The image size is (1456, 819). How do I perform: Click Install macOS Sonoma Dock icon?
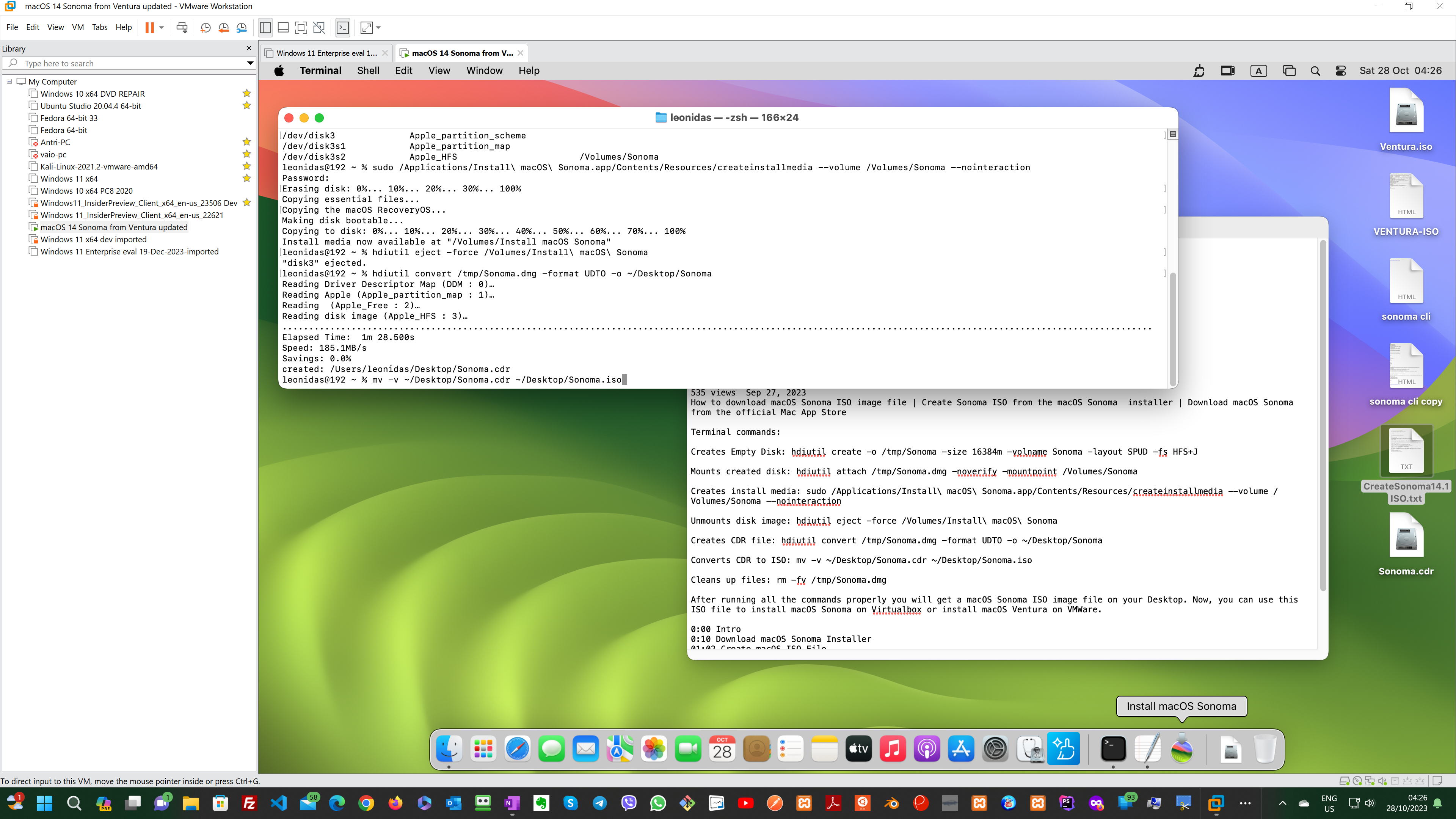coord(1182,749)
